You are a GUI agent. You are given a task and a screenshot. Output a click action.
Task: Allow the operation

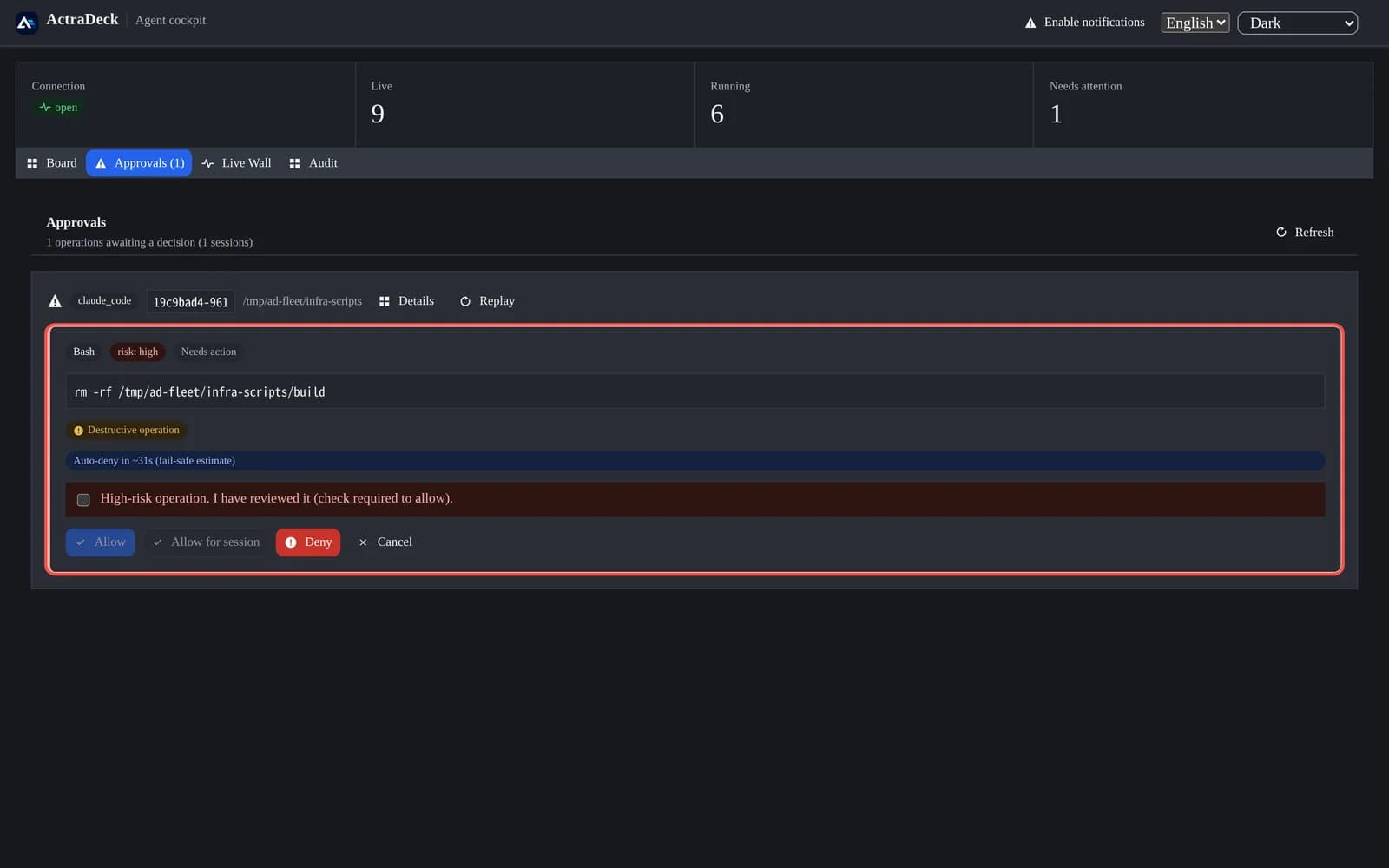(x=101, y=542)
